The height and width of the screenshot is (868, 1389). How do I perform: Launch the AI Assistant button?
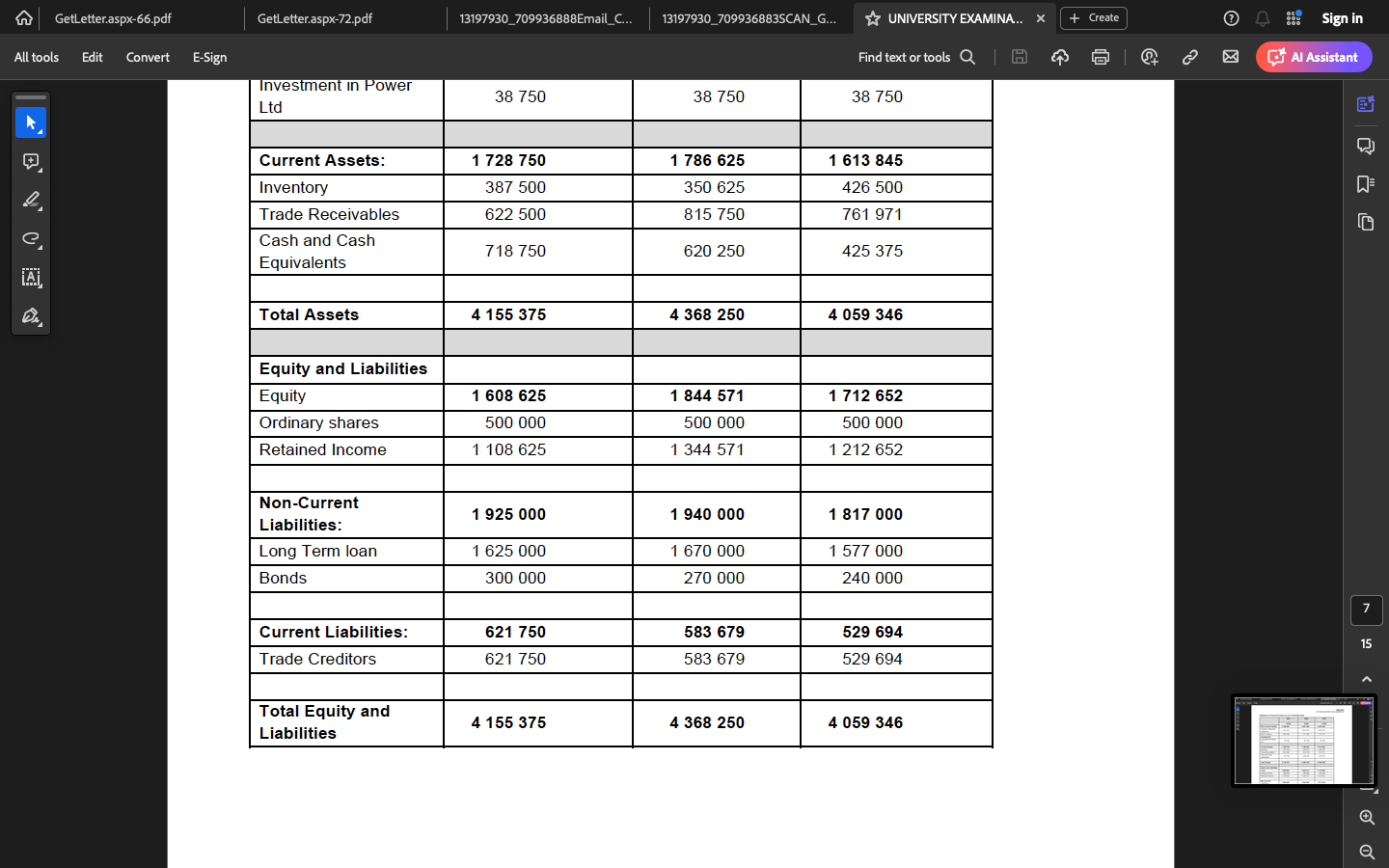(1314, 57)
